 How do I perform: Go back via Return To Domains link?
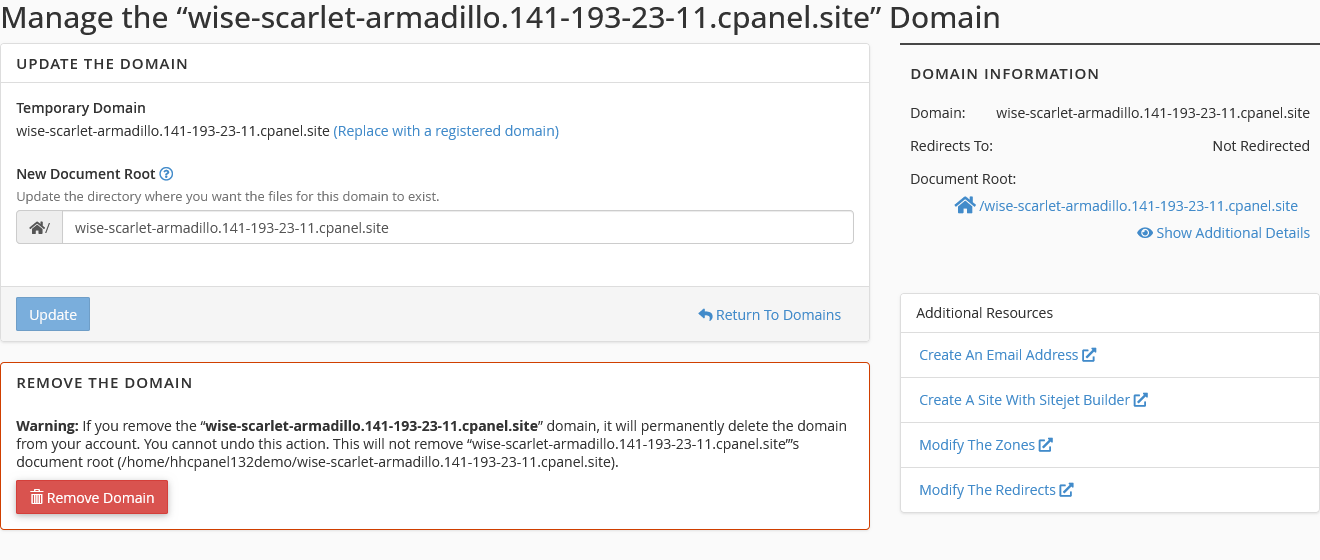point(778,315)
